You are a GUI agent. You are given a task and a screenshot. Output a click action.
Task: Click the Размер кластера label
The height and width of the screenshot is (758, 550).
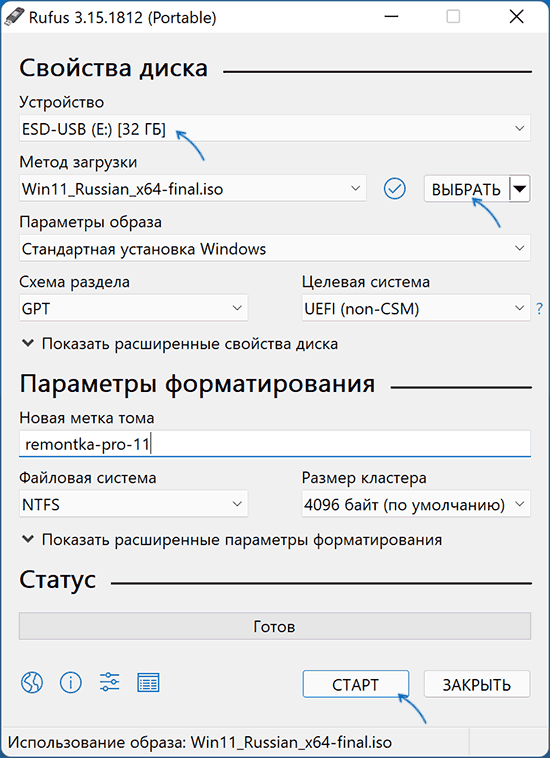364,478
